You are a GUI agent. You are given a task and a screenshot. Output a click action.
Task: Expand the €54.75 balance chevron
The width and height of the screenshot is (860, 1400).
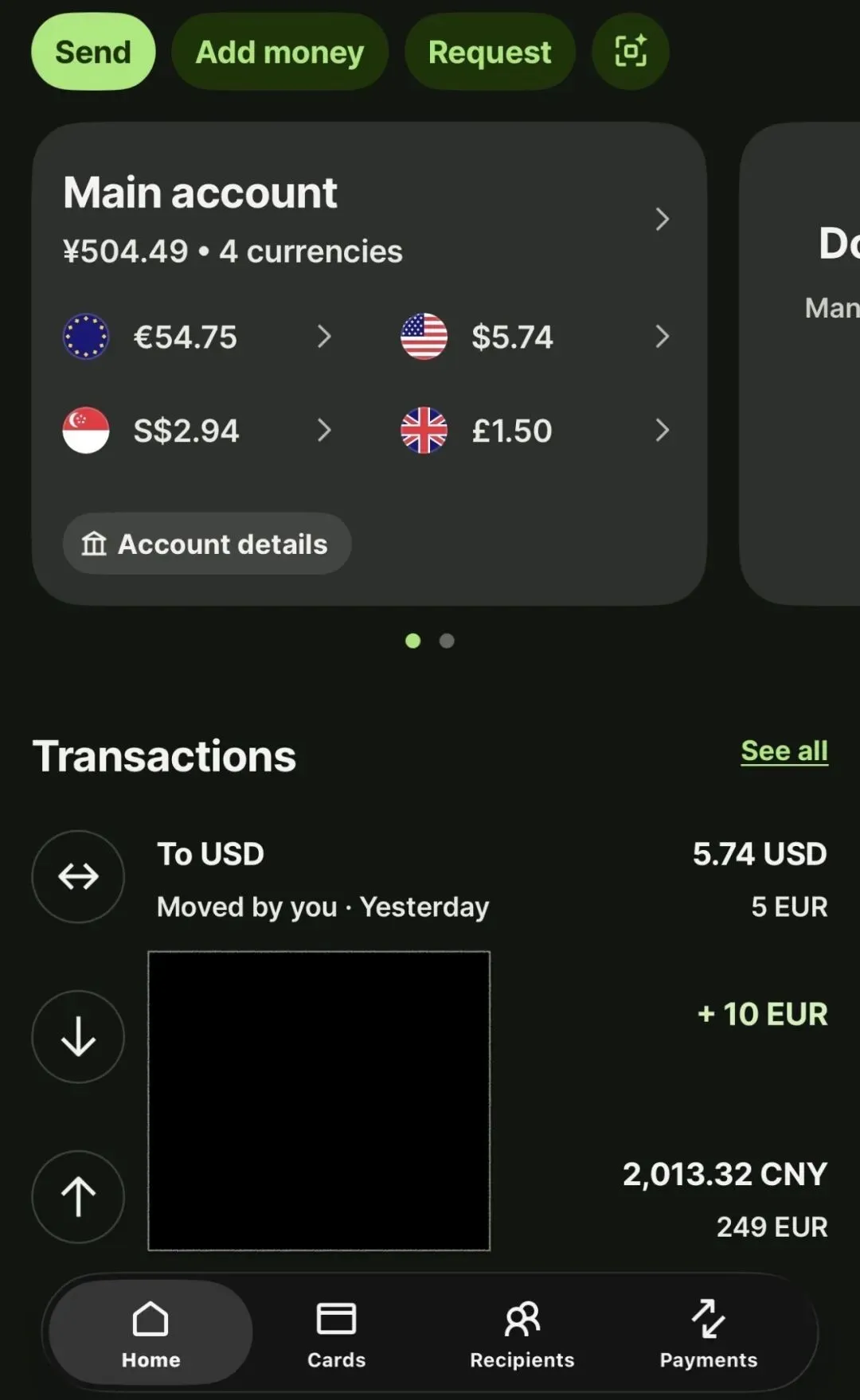[x=324, y=337]
